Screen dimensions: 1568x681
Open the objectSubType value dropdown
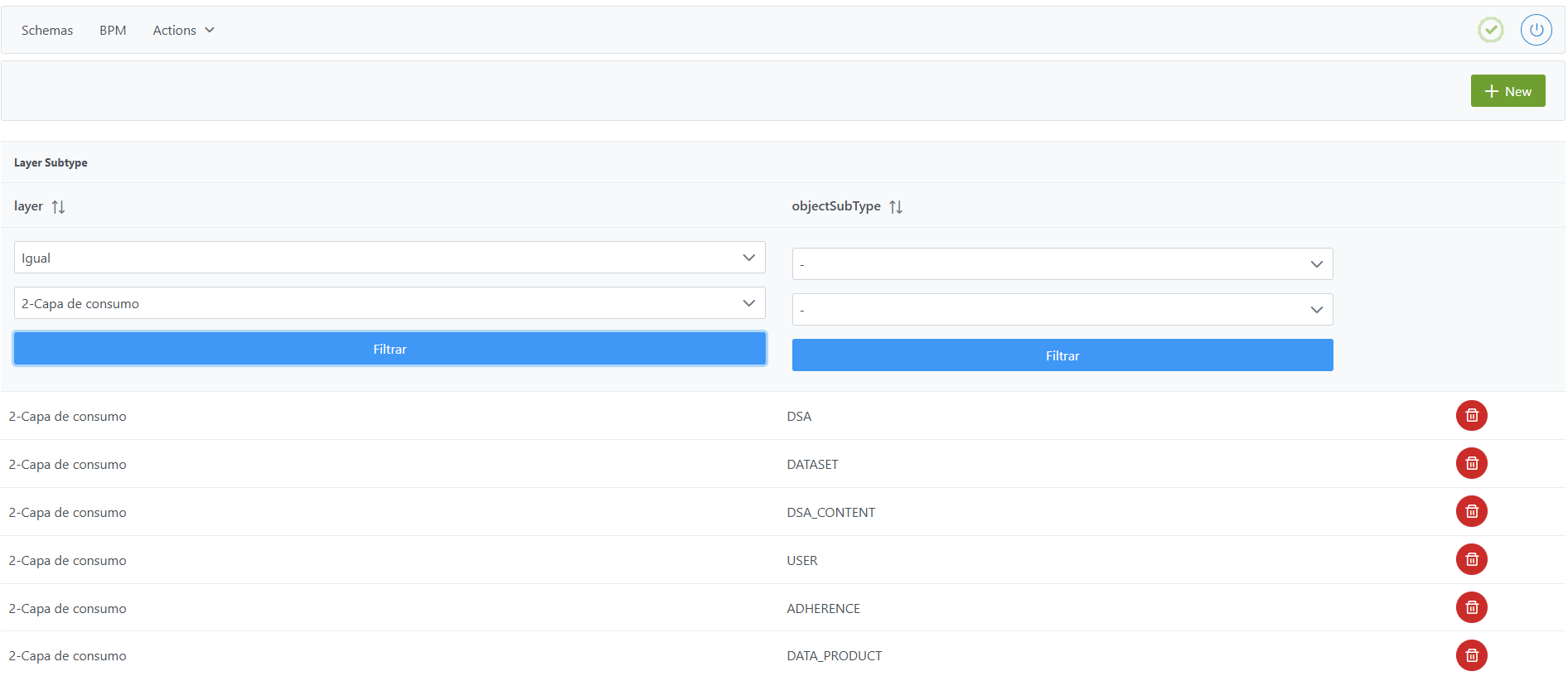(x=1062, y=310)
